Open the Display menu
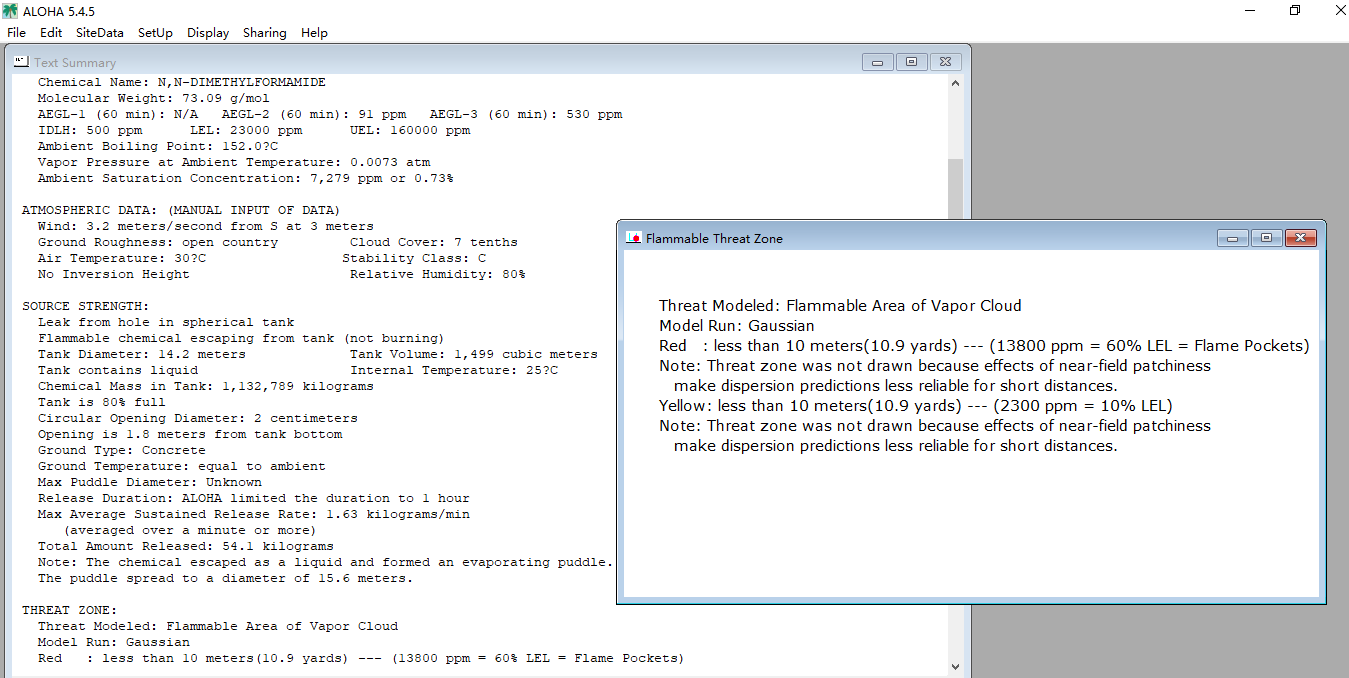 (208, 33)
